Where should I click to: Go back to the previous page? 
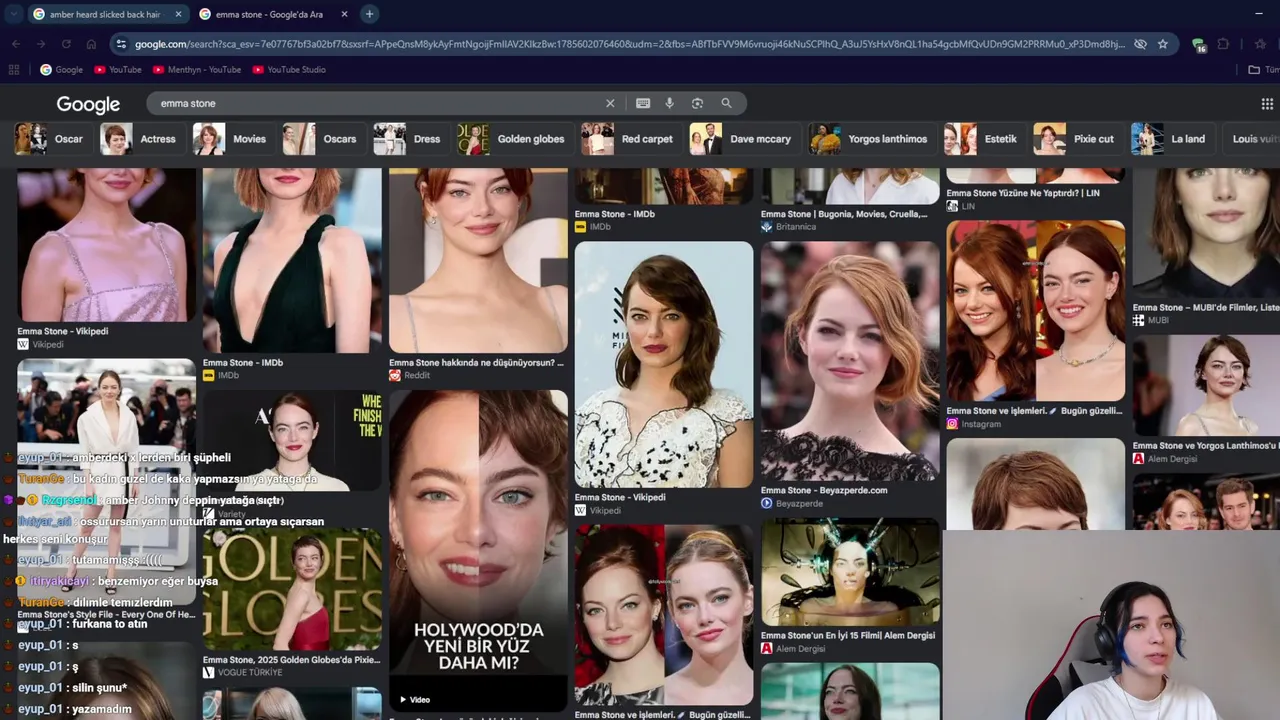(x=16, y=44)
